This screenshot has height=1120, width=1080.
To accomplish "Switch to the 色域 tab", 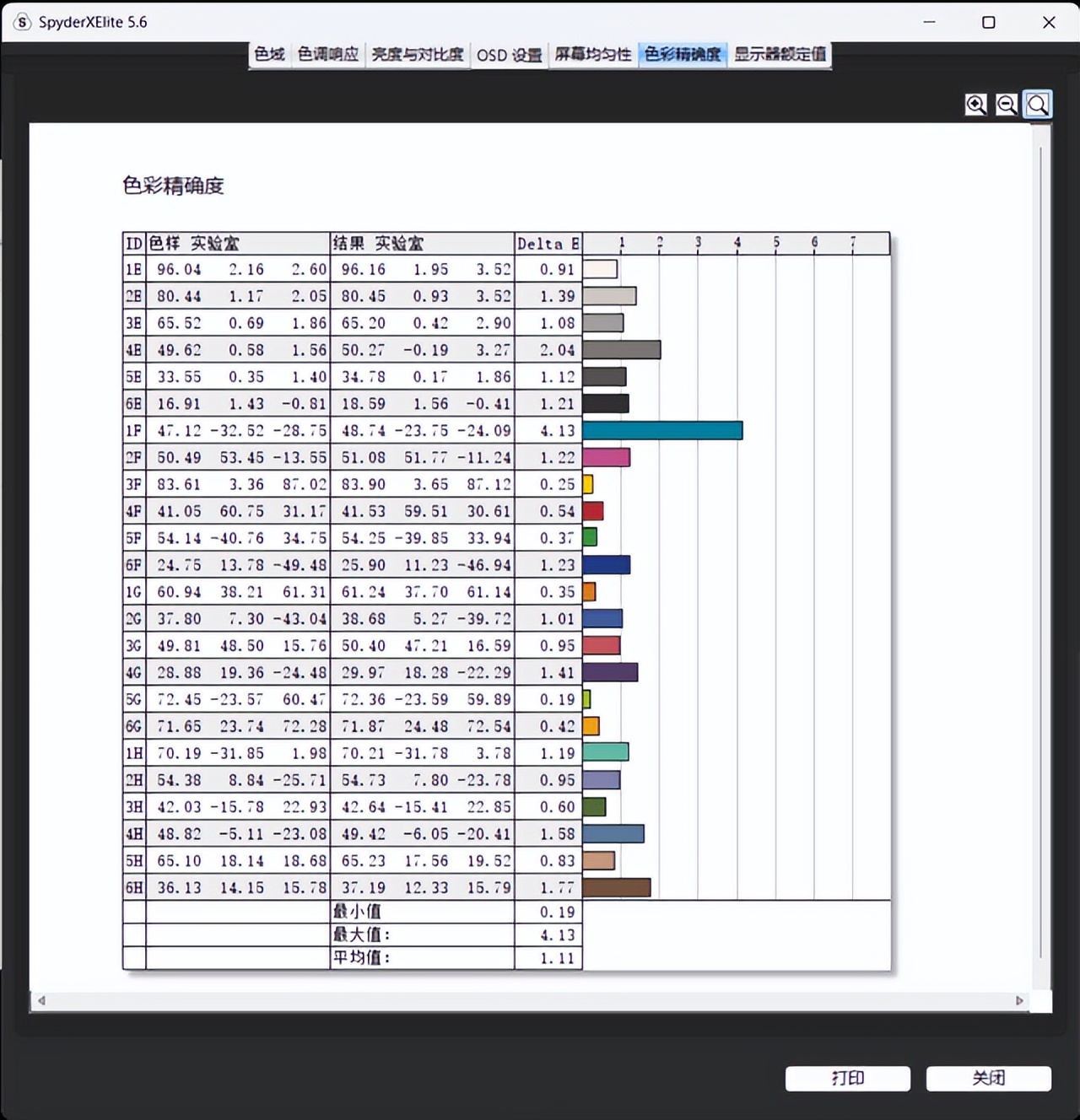I will coord(268,54).
